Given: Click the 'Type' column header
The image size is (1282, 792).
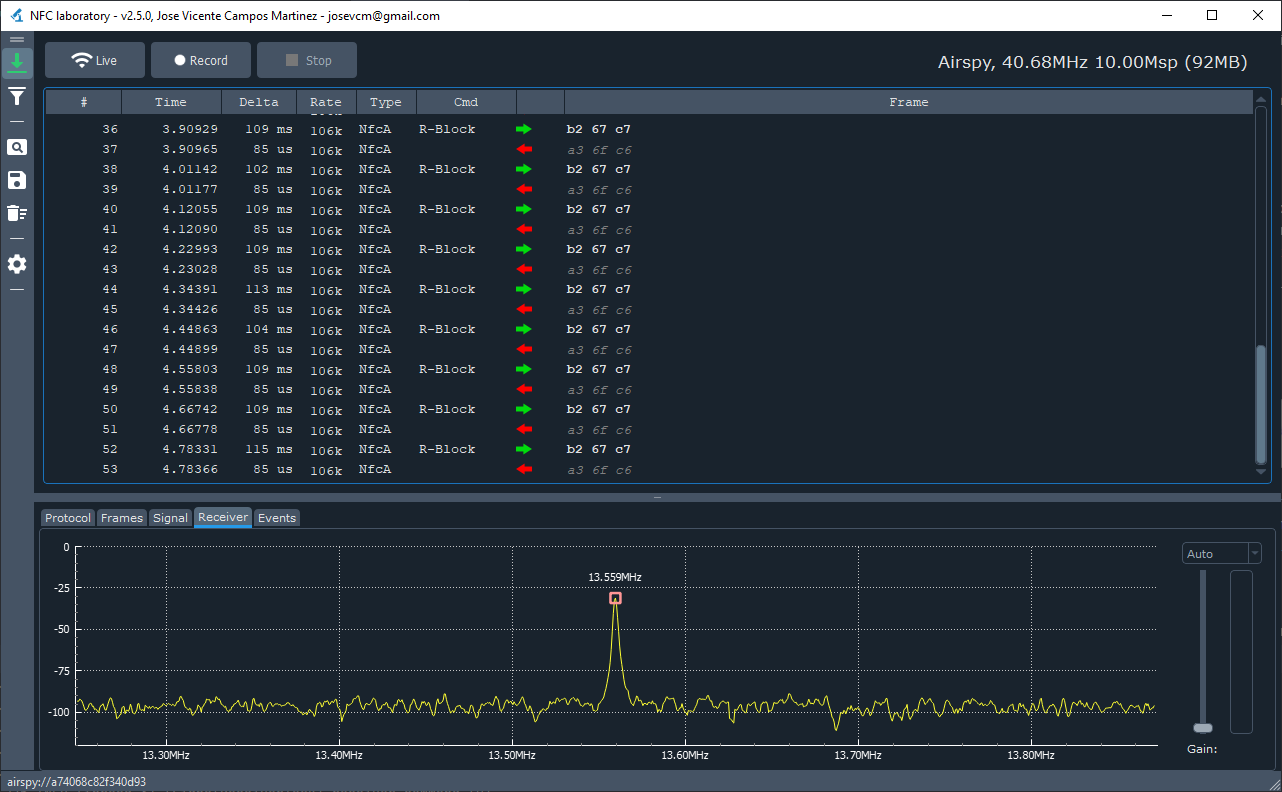Looking at the screenshot, I should [386, 102].
